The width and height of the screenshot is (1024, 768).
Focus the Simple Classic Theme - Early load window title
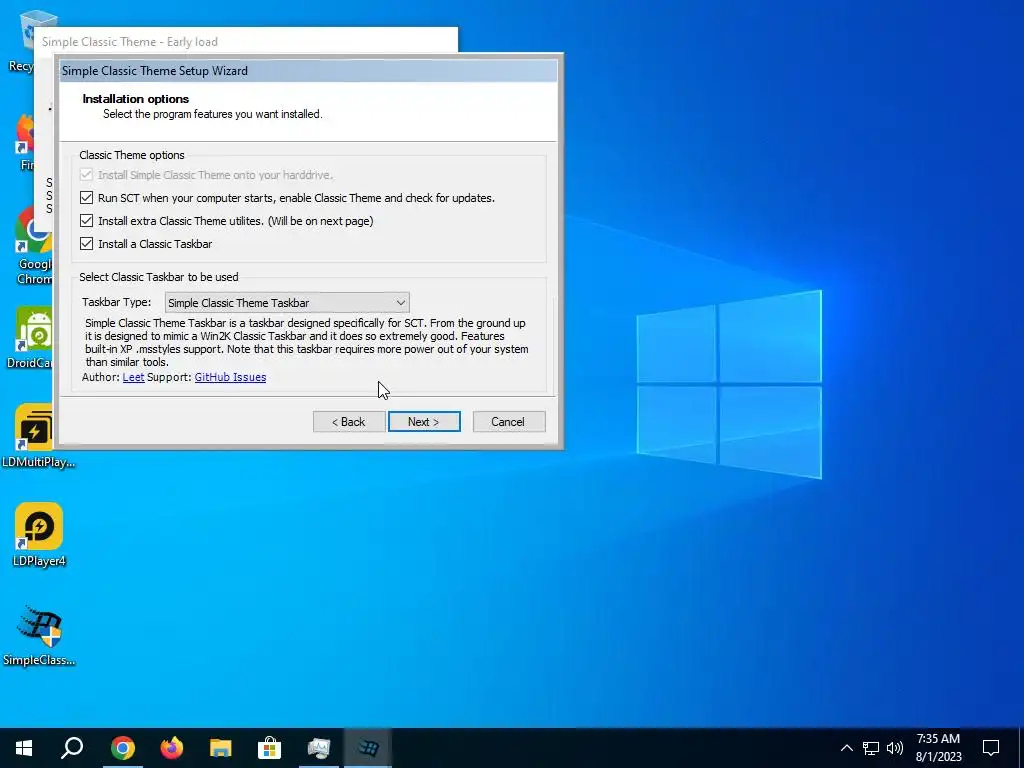tap(130, 42)
